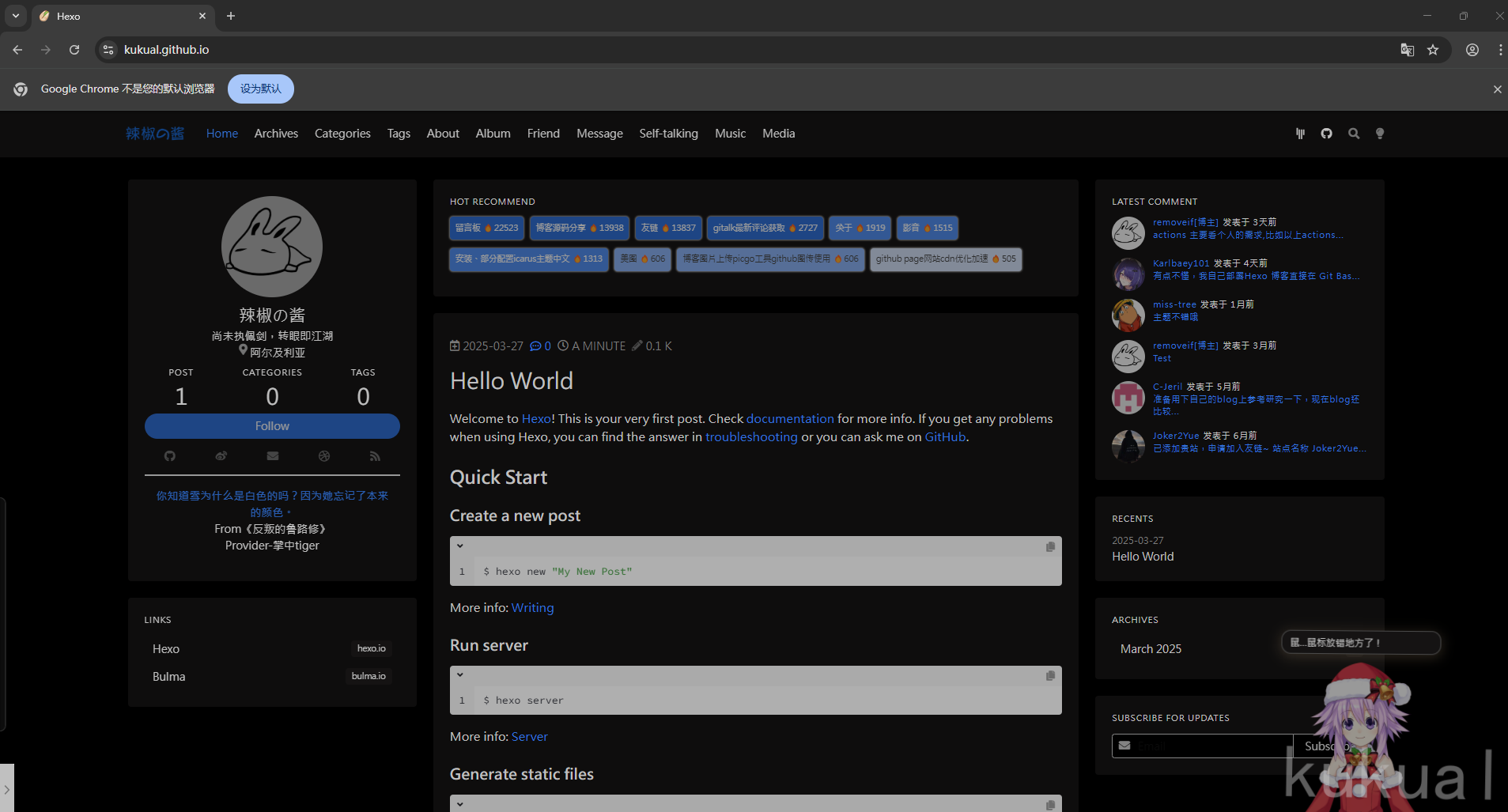This screenshot has height=812, width=1508.
Task: Open the Self-talking menu item
Action: click(x=669, y=134)
